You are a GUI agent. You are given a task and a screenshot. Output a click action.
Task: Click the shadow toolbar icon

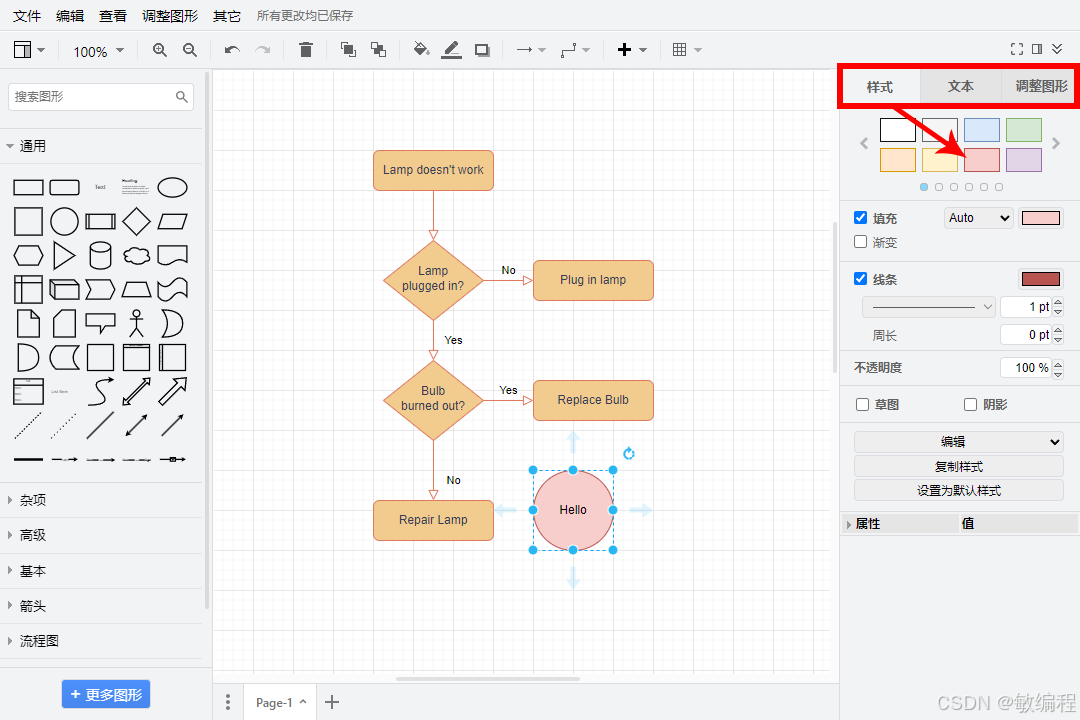click(482, 50)
